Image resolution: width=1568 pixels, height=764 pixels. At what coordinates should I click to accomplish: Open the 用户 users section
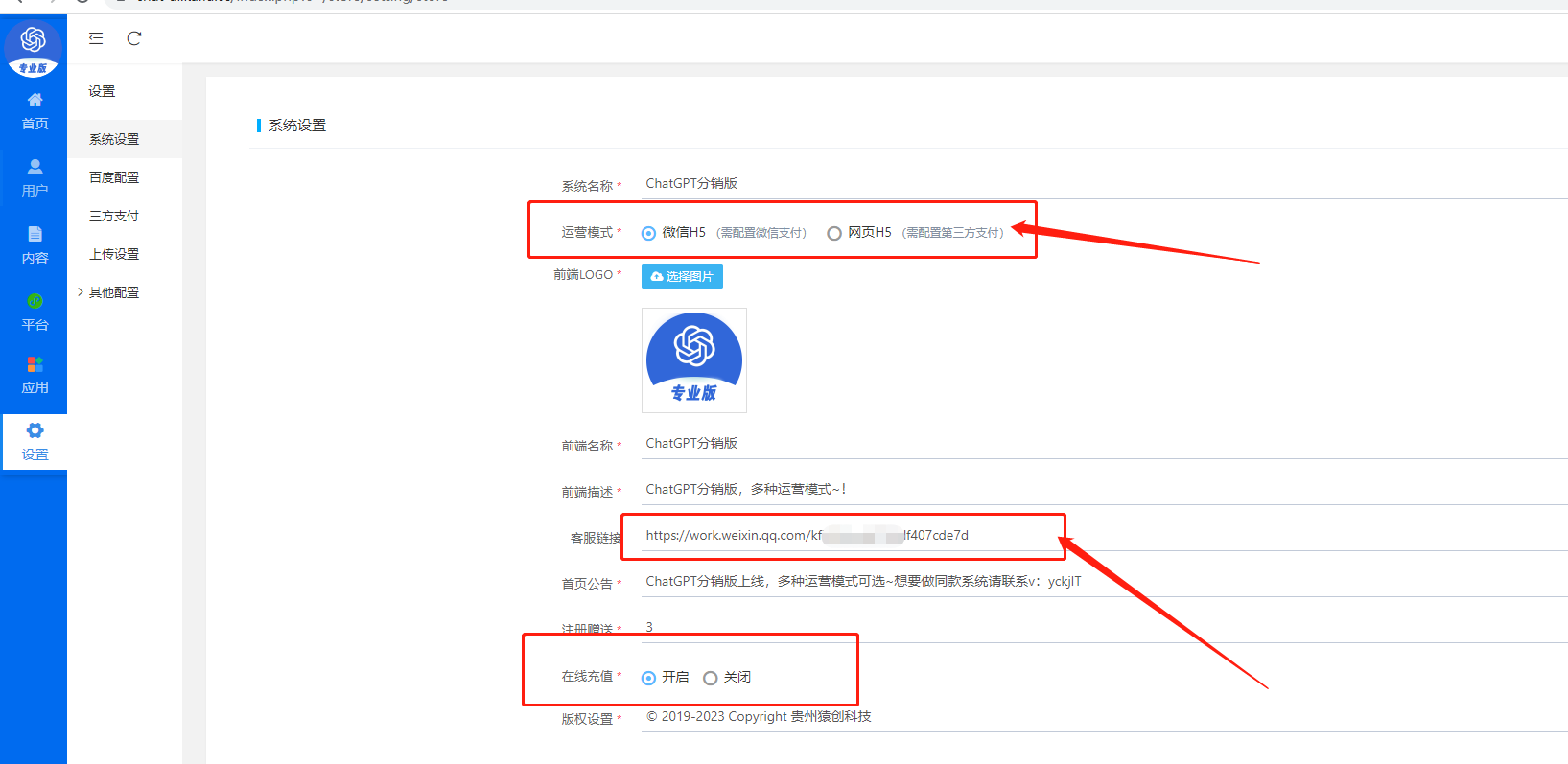click(35, 178)
